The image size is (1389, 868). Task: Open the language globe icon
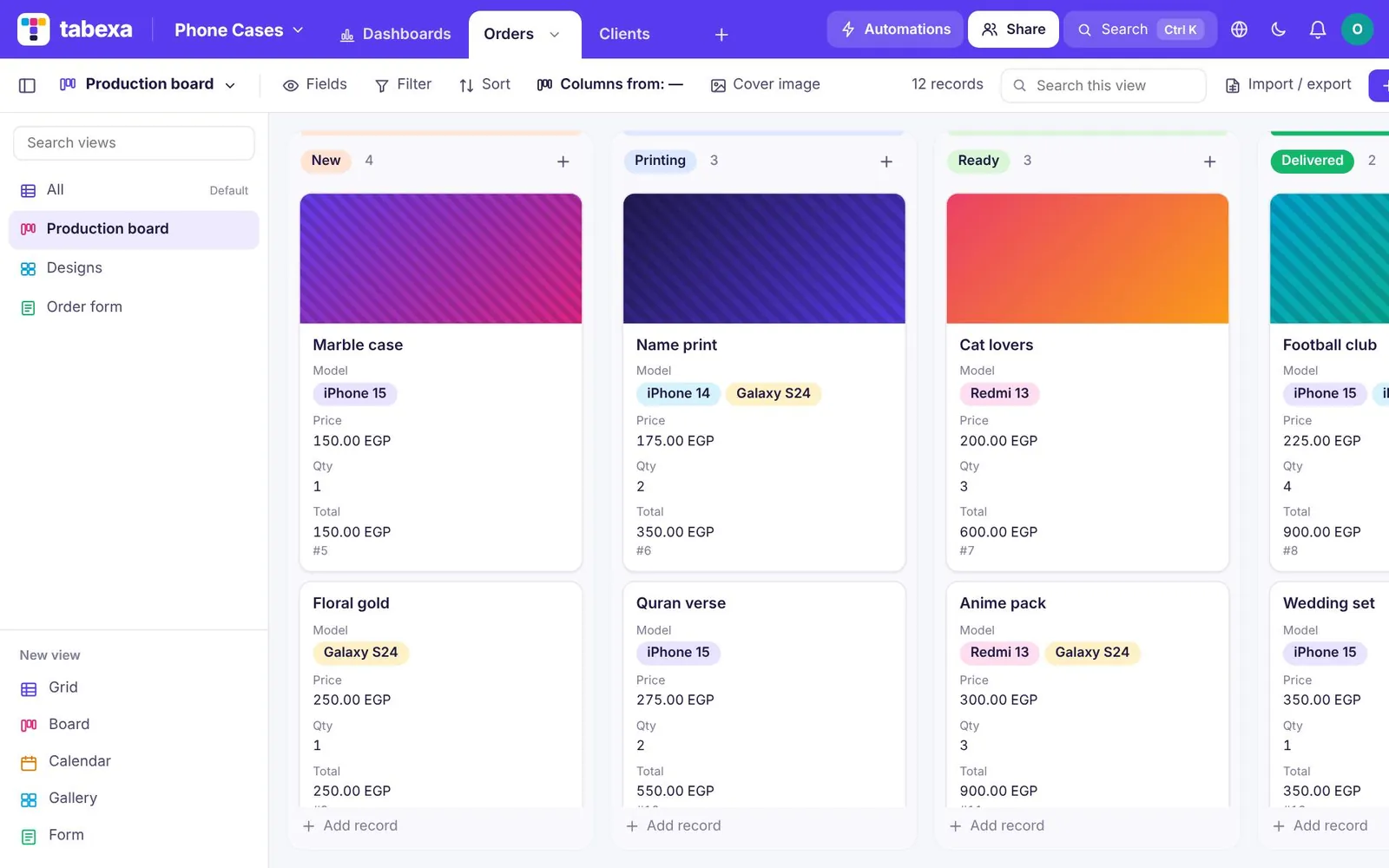[1239, 30]
